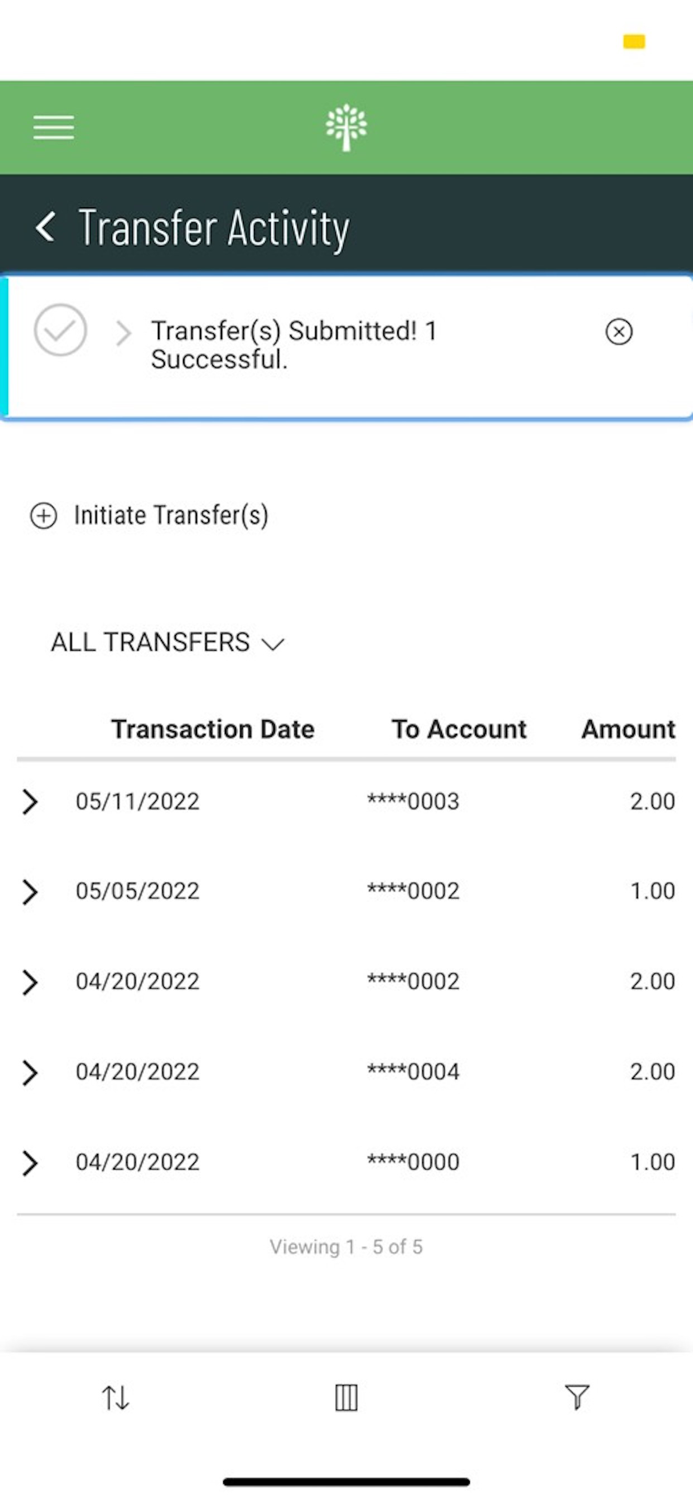693x1500 pixels.
Task: Click the sort transfers icon in bottom bar
Action: pyautogui.click(x=115, y=1397)
